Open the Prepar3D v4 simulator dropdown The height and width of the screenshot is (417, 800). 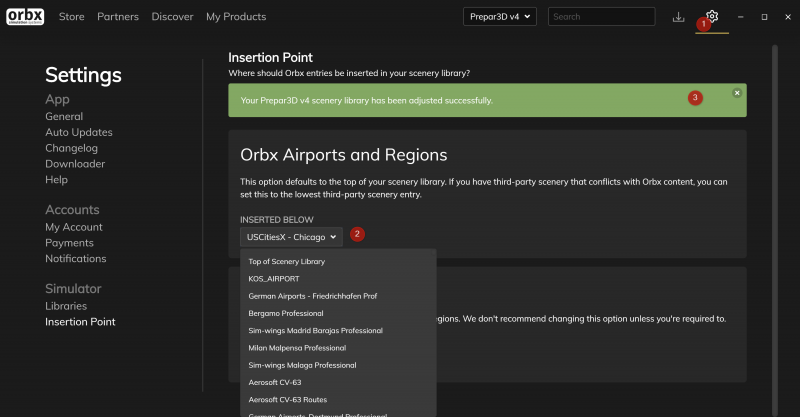499,16
